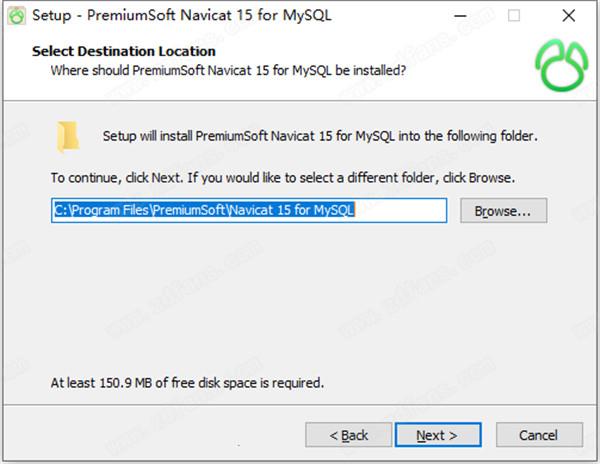
Task: Click inside the destination folder path field
Action: point(249,210)
